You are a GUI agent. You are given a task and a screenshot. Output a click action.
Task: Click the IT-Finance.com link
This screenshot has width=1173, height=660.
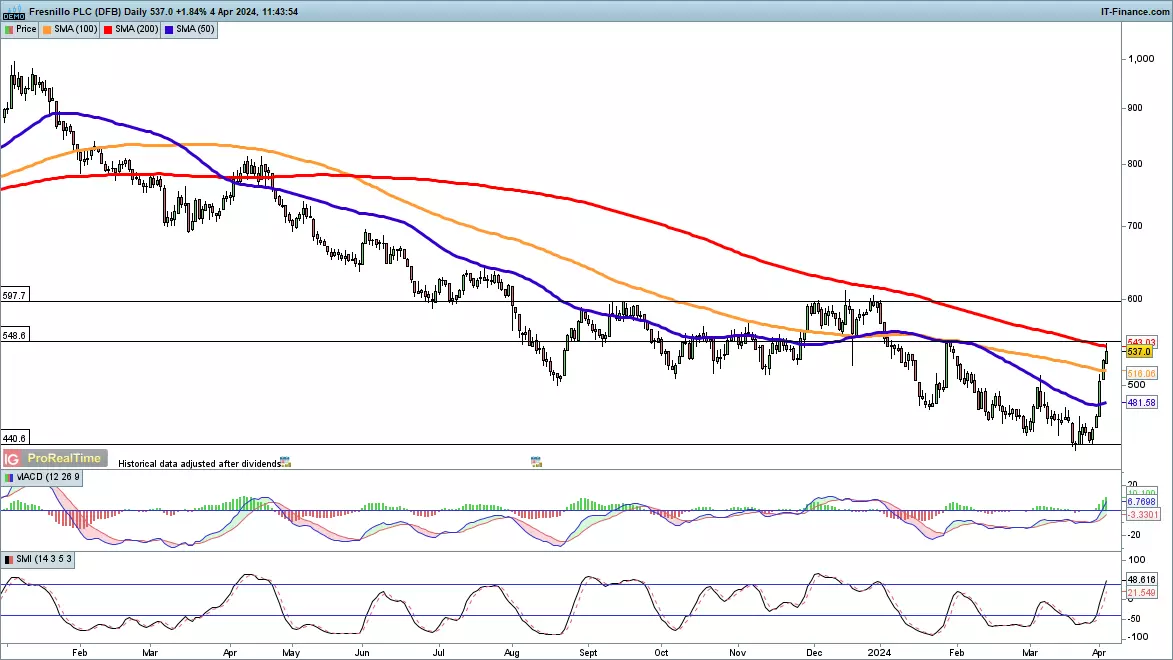1135,11
